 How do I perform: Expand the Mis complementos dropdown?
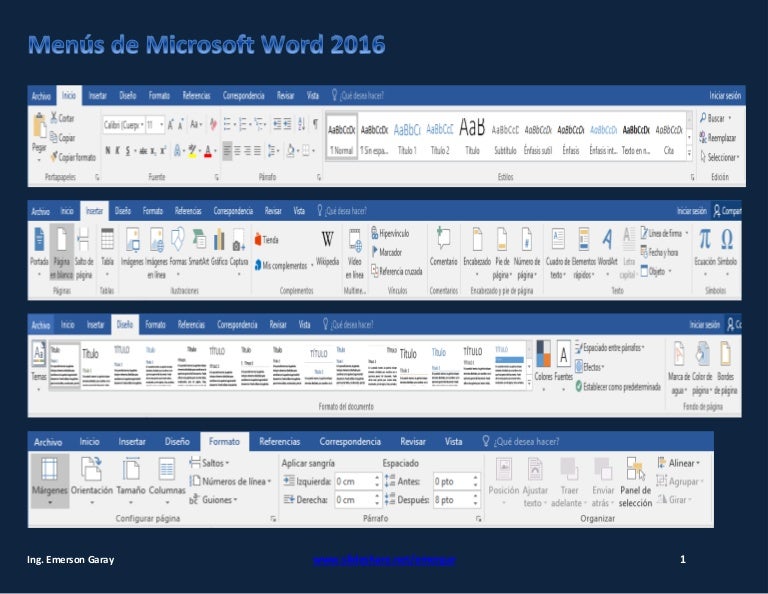click(283, 265)
